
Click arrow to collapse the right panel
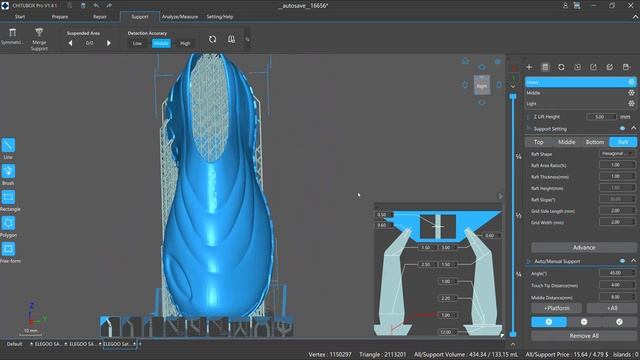point(501,196)
